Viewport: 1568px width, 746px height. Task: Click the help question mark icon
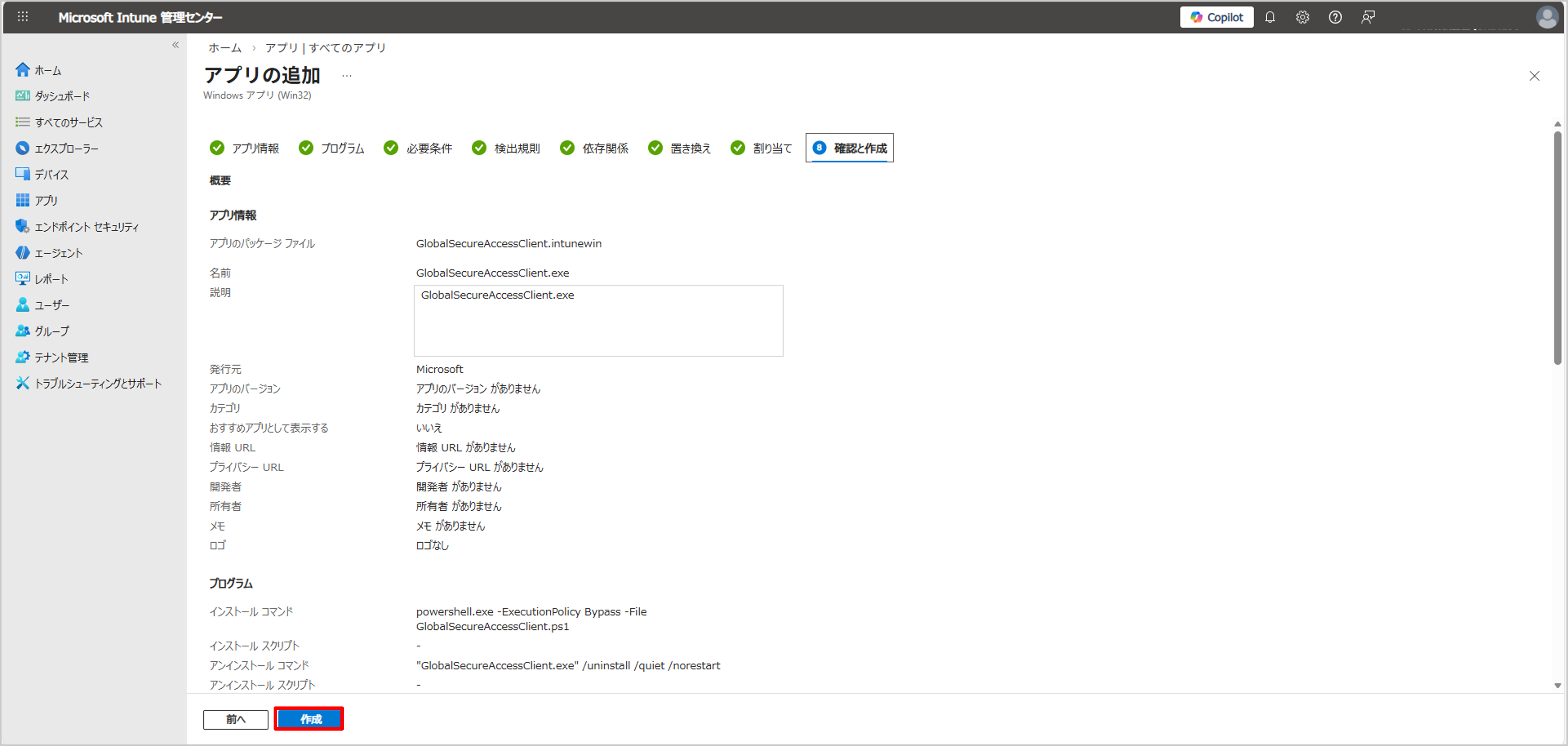(x=1335, y=17)
